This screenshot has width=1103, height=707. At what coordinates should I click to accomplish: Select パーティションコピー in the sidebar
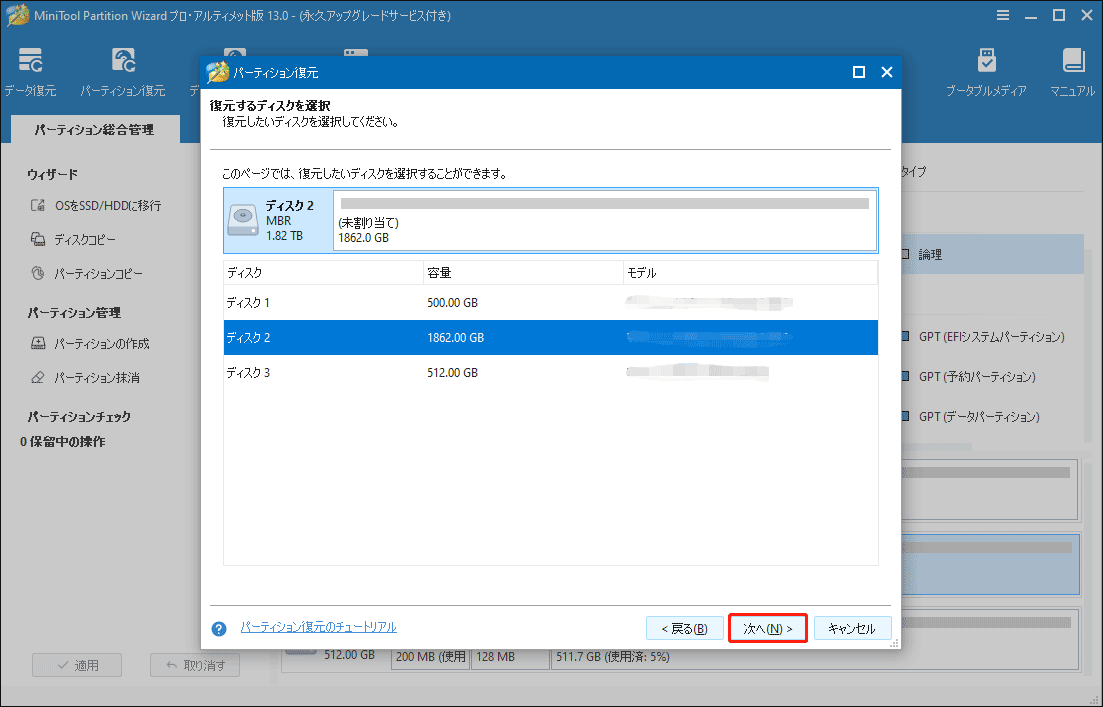coord(87,273)
